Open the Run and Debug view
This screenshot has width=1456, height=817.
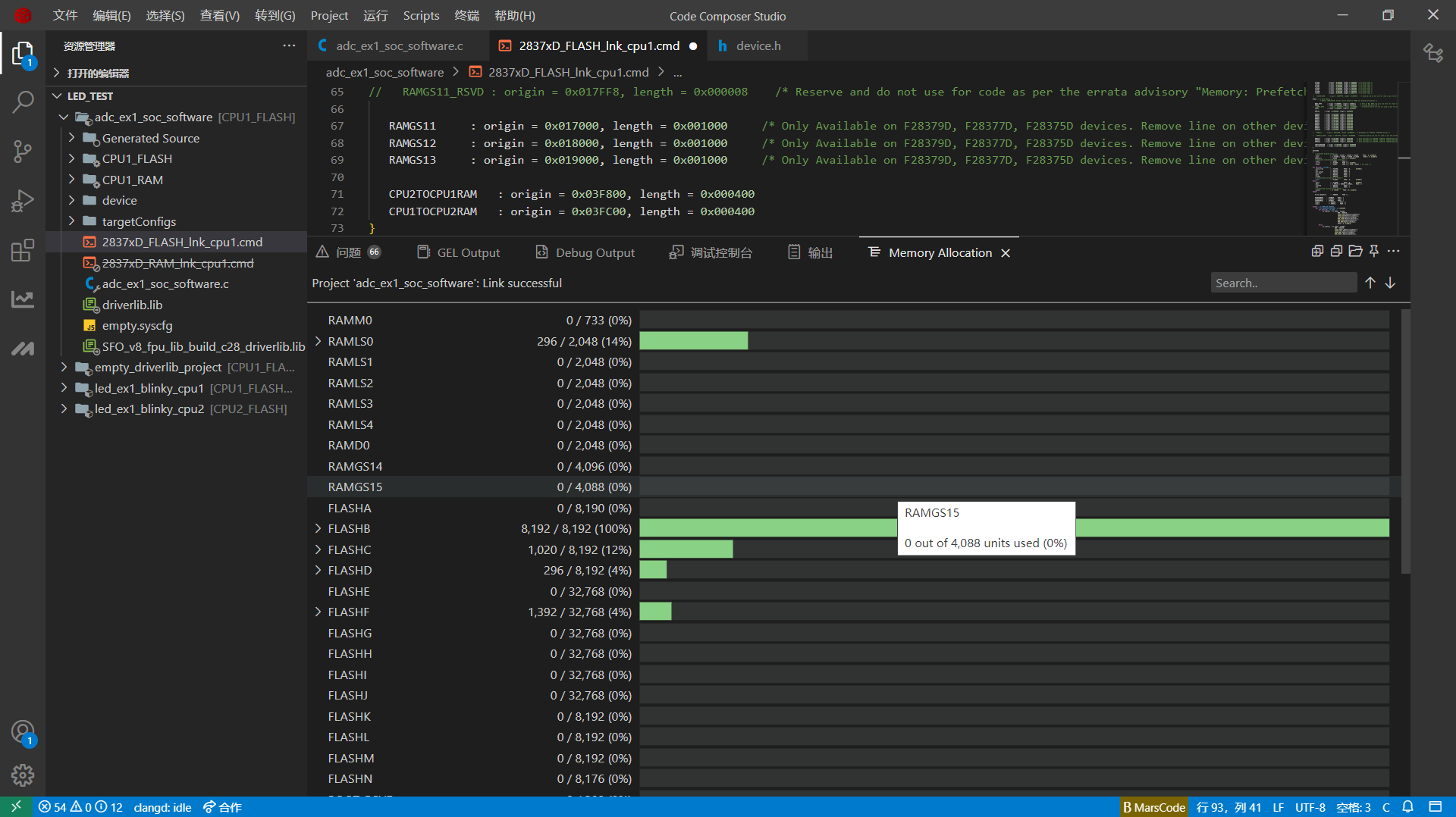click(x=24, y=201)
